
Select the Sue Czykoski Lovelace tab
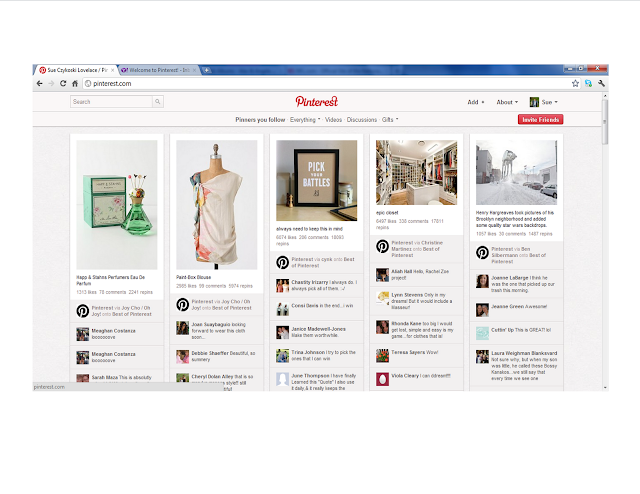coord(76,70)
